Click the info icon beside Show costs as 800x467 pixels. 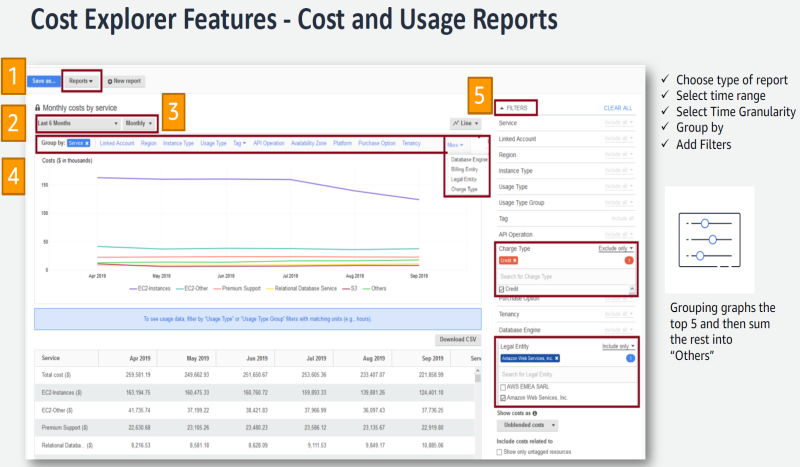535,413
